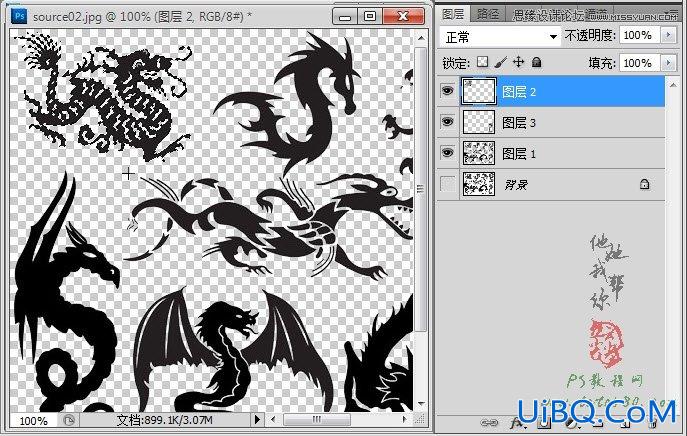Switch to the 路径 tab
The width and height of the screenshot is (687, 436).
point(488,14)
